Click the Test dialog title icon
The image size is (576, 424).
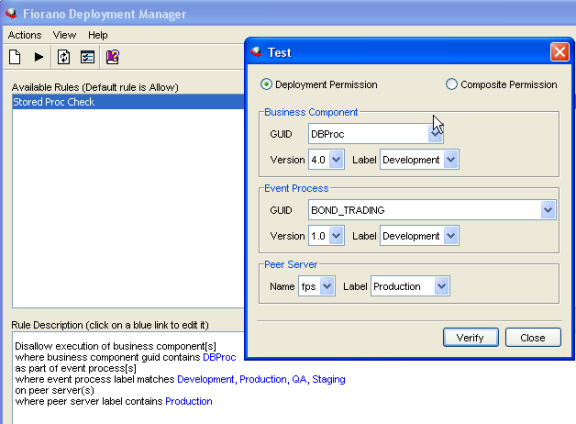[256, 52]
